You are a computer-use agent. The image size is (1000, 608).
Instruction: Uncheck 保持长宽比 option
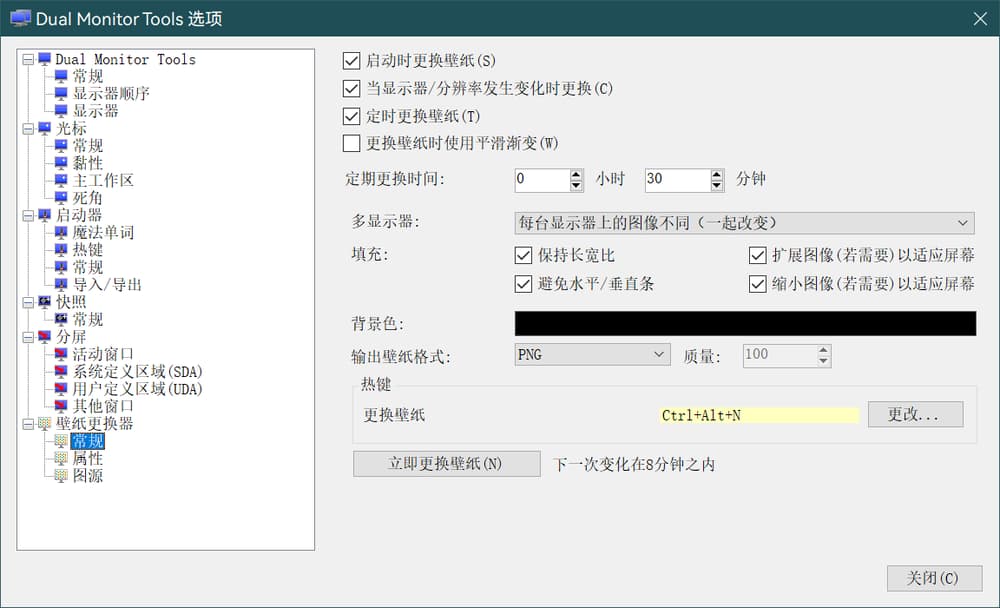point(523,256)
